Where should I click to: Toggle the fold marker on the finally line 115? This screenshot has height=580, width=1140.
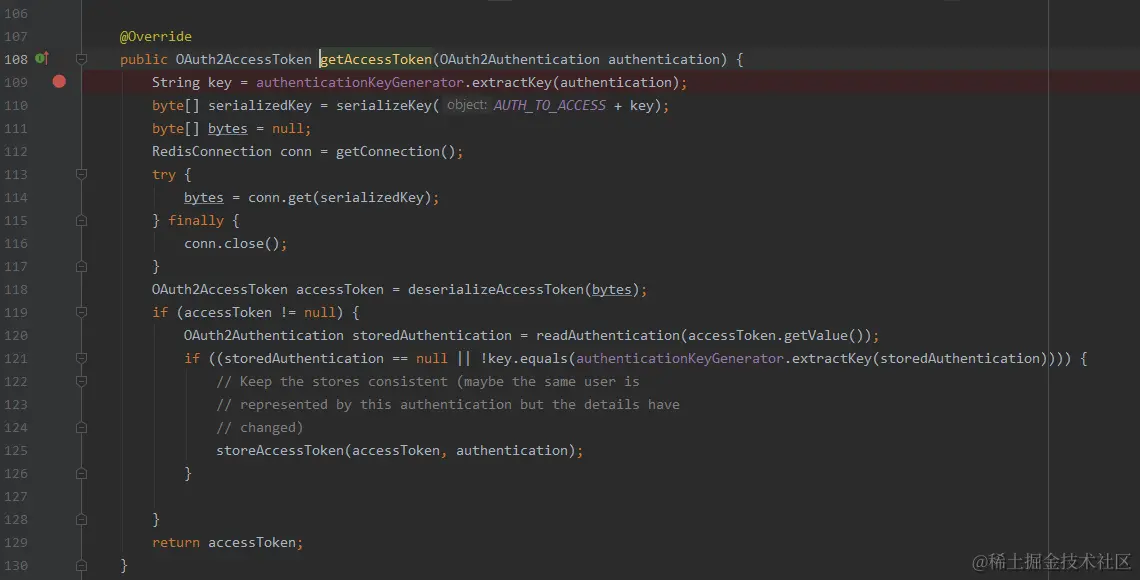tap(81, 220)
